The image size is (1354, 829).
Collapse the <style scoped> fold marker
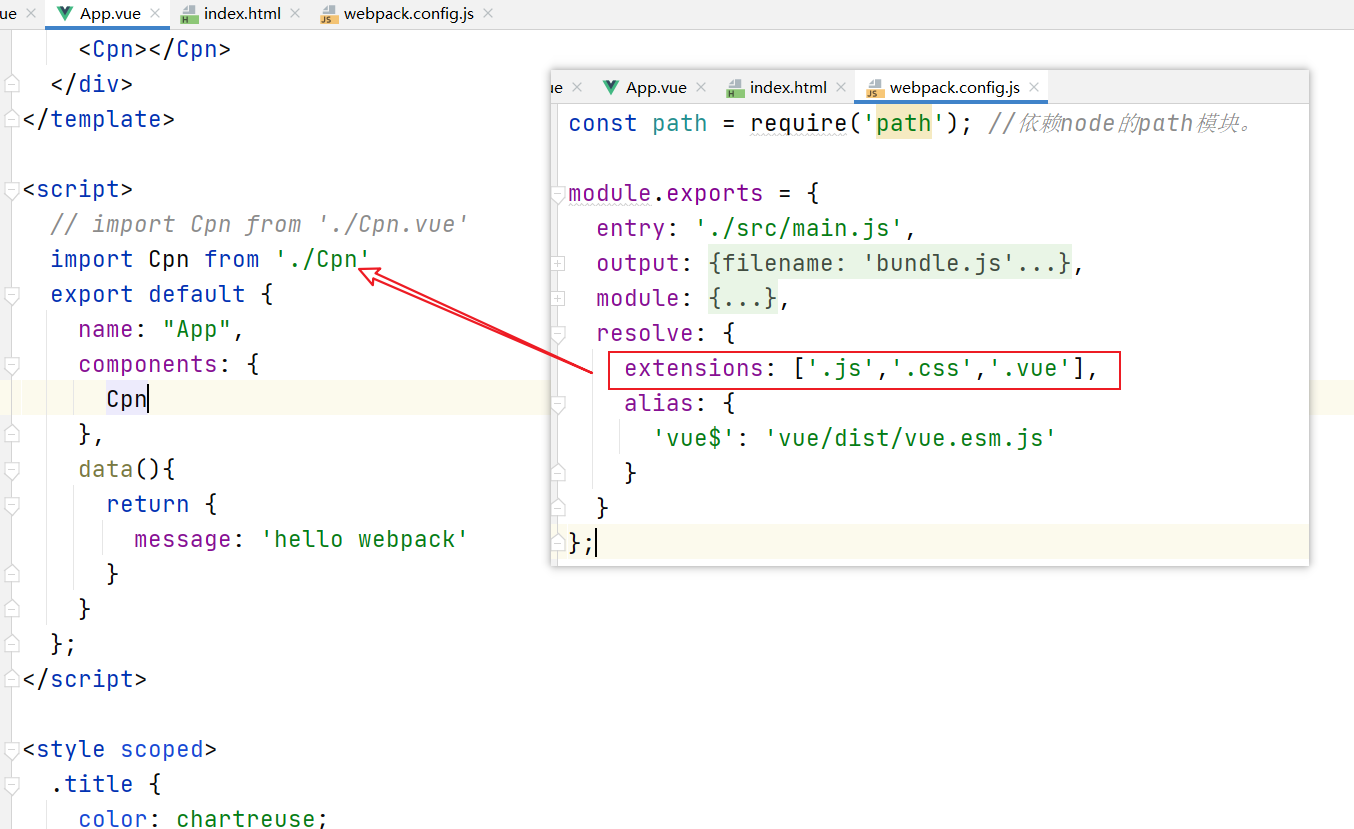coord(11,750)
